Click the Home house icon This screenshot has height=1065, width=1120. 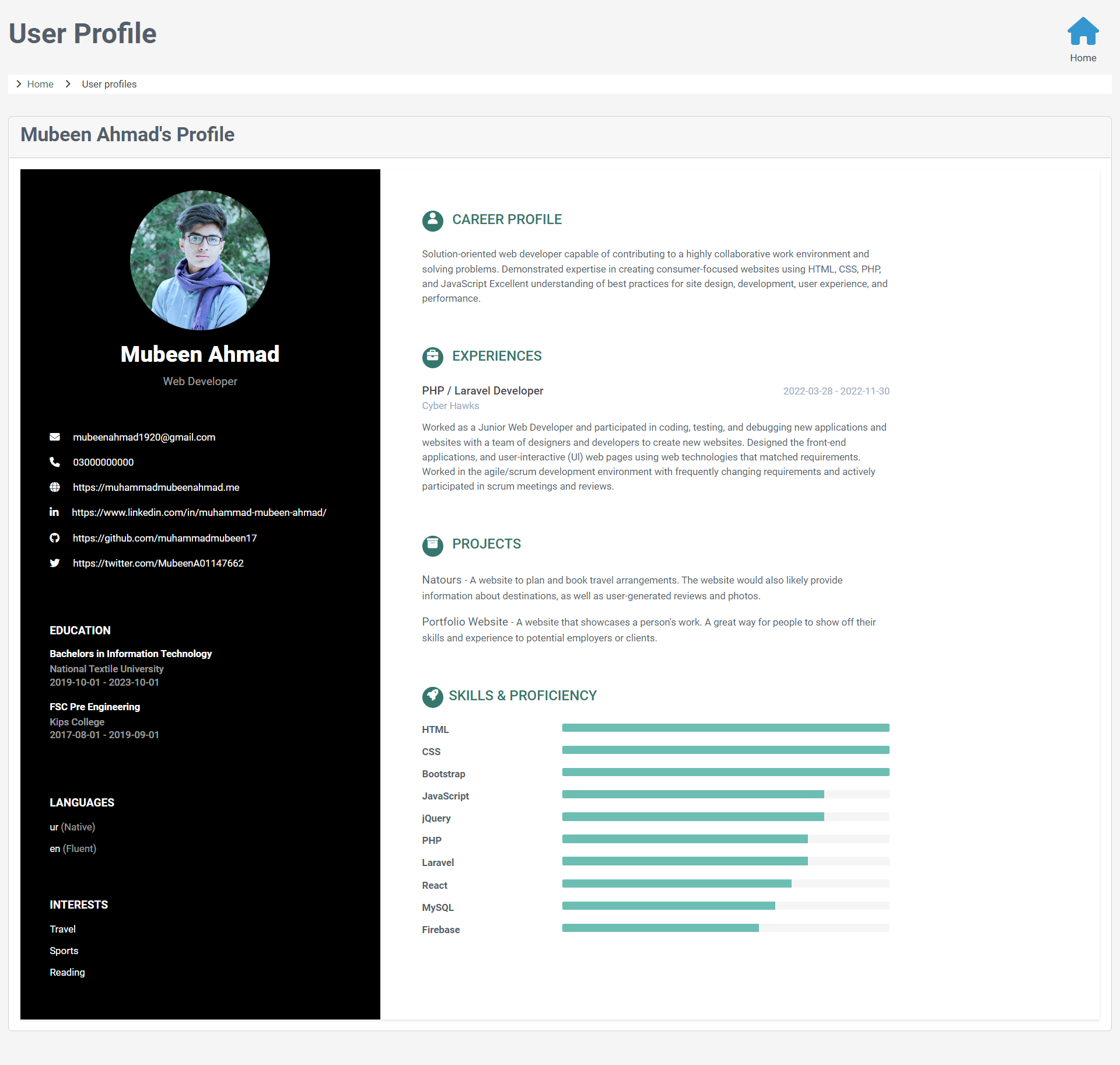[x=1083, y=32]
